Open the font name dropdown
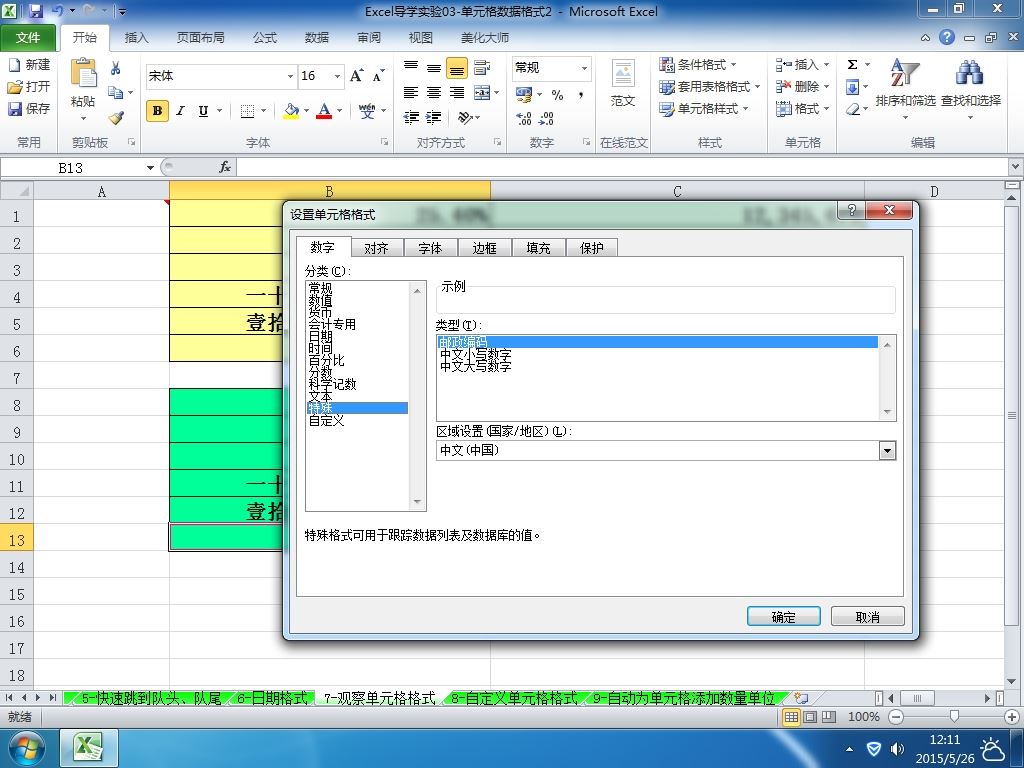 [291, 76]
